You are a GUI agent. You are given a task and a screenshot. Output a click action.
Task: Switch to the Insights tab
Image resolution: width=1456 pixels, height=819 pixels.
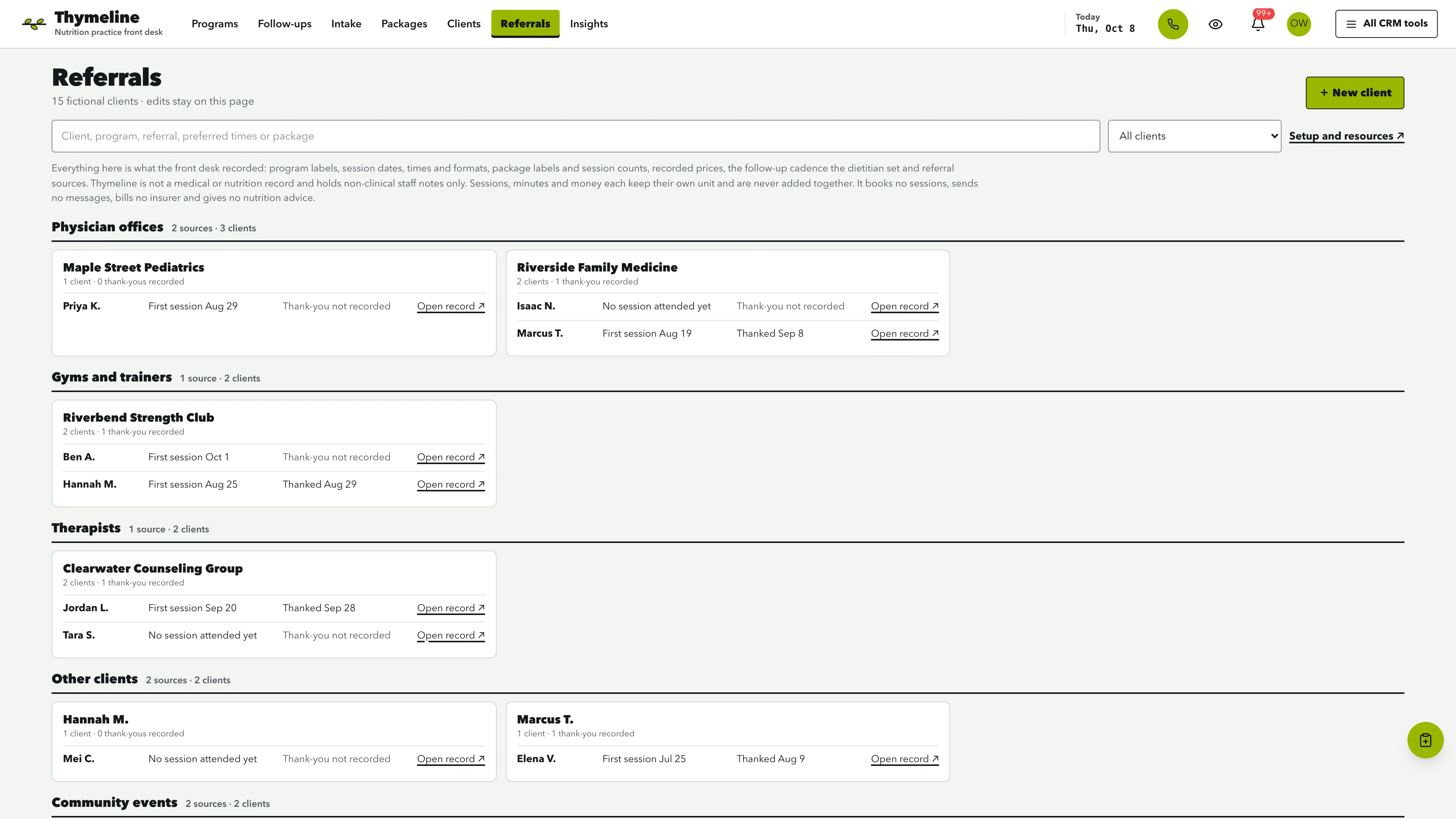click(588, 24)
